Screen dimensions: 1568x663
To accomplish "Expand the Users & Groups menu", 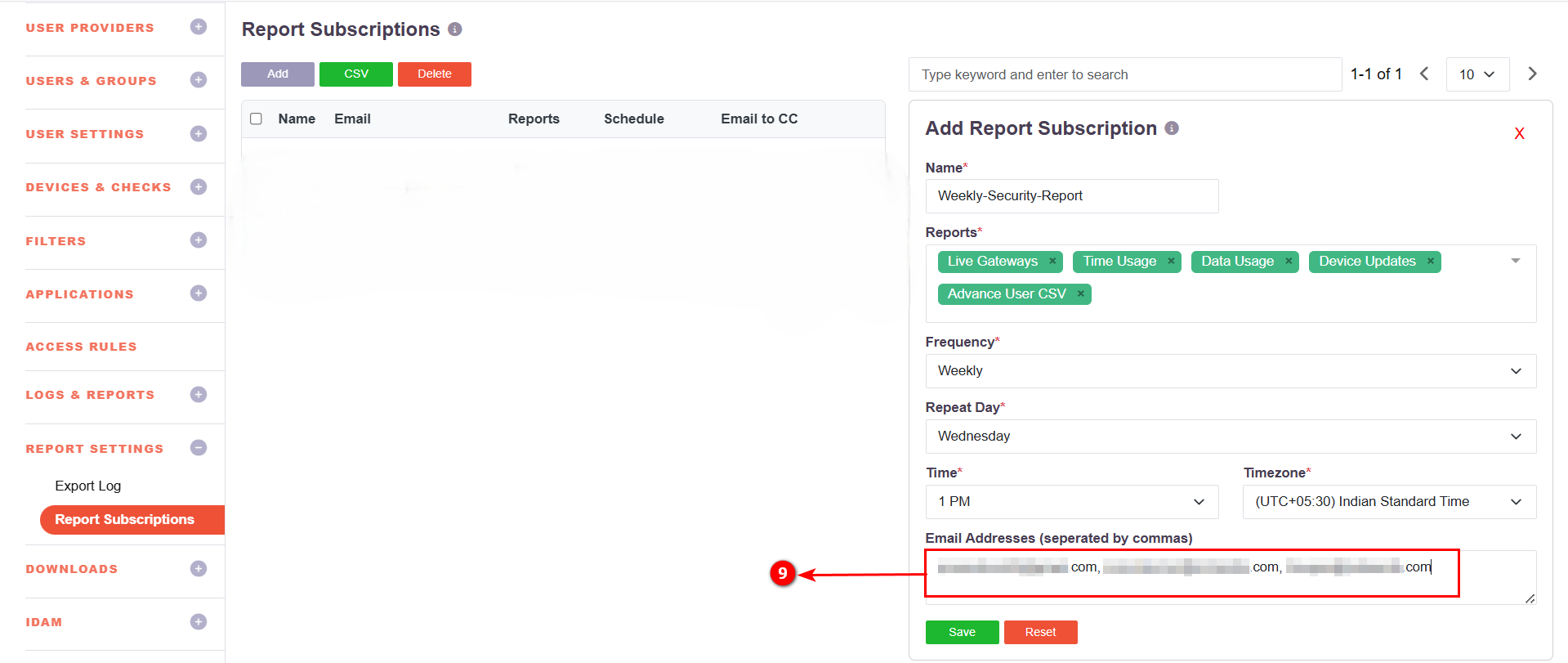I will [x=198, y=80].
